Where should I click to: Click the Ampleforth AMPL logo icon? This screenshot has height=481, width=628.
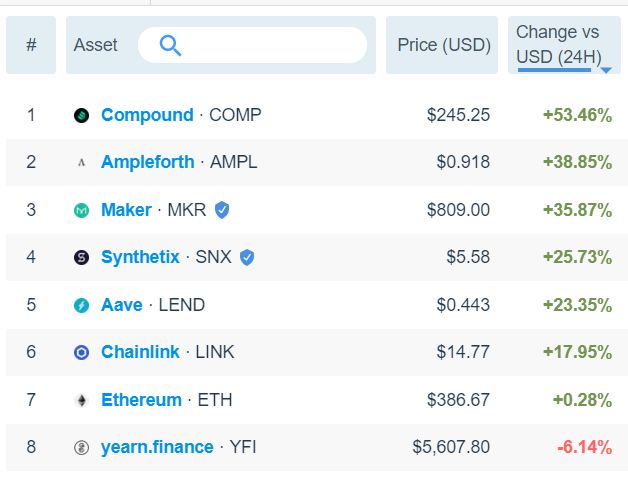81,163
